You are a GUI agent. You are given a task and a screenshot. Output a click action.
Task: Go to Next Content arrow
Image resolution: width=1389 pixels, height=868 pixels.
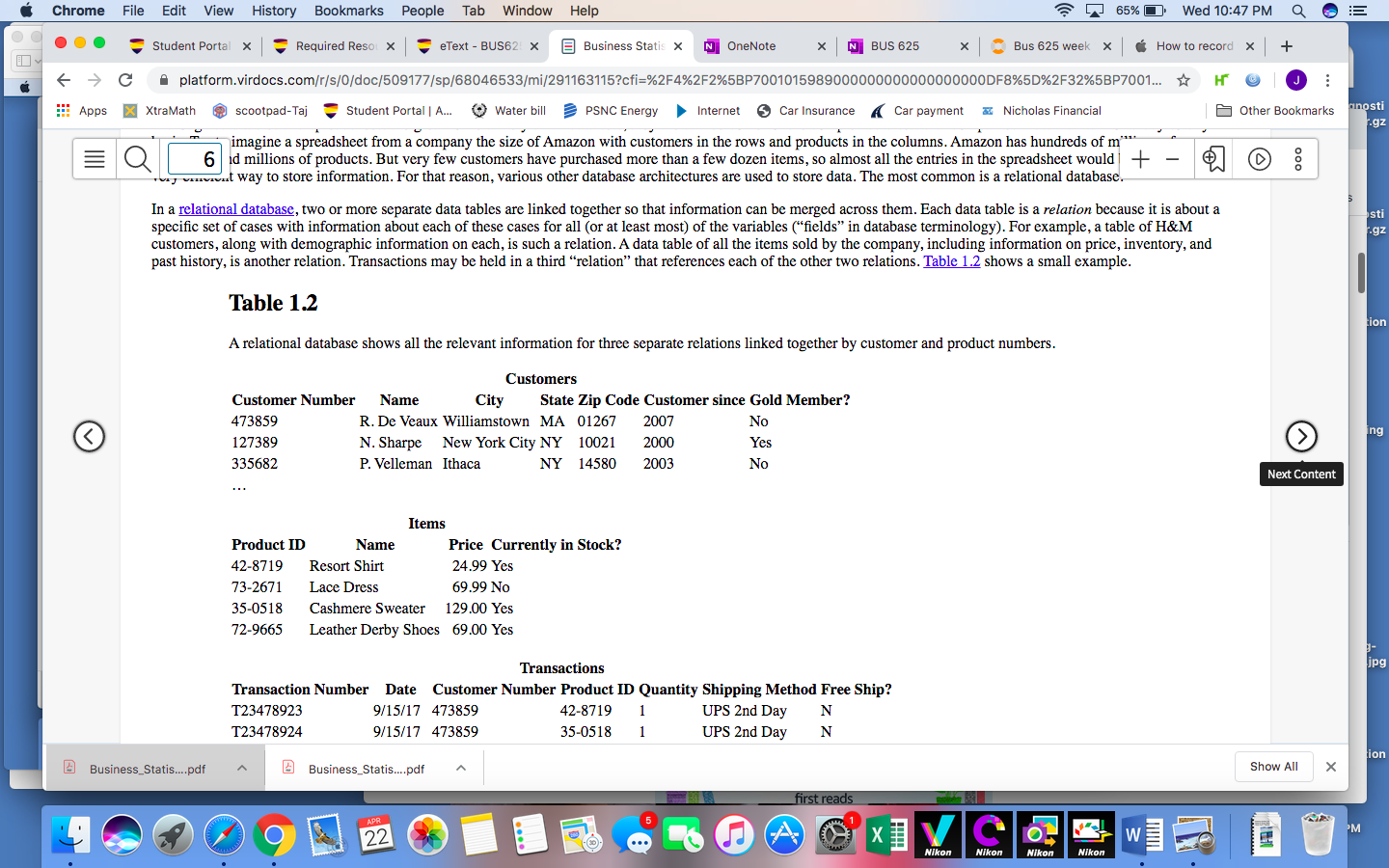[x=1301, y=437]
